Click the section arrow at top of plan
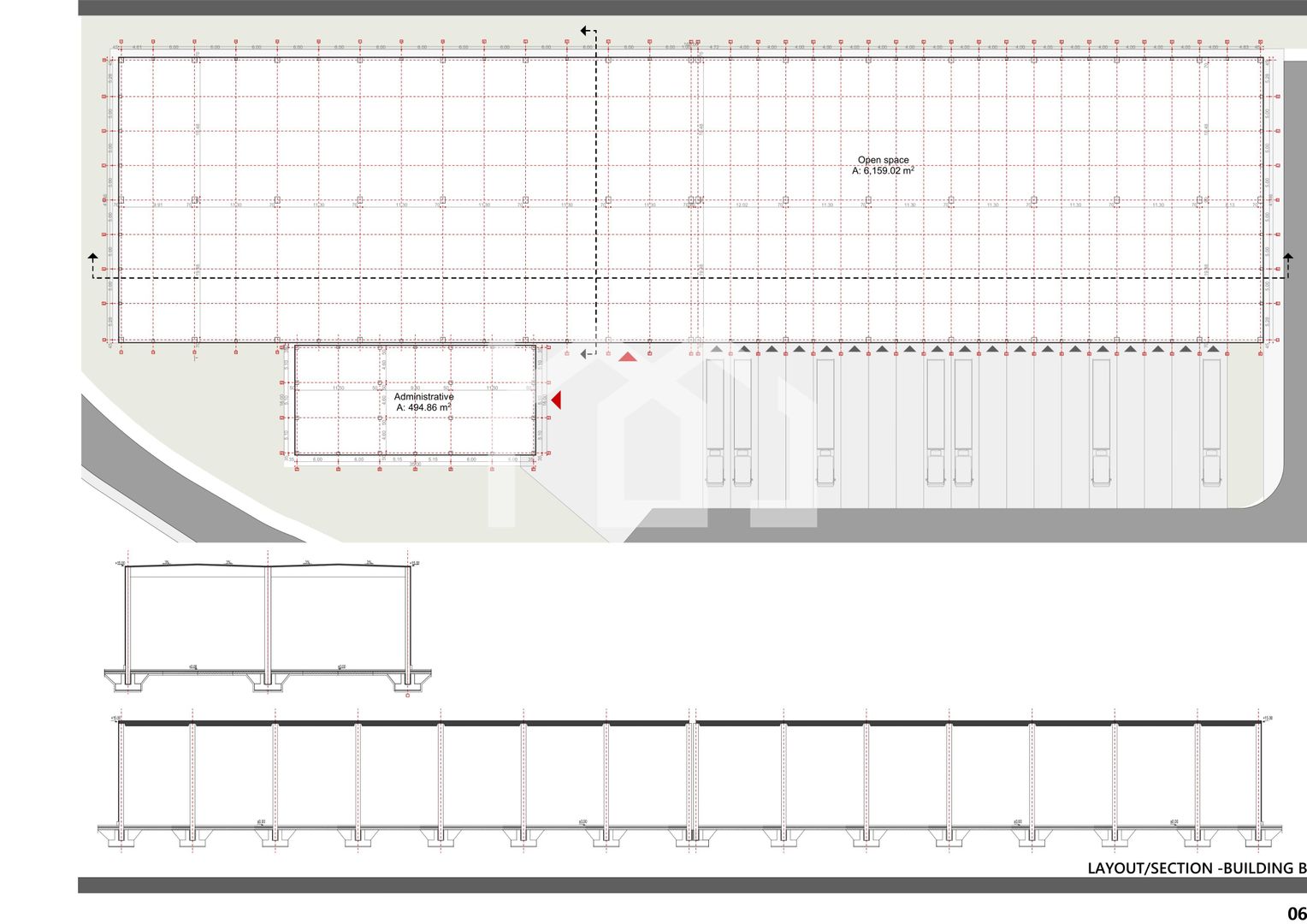 click(588, 32)
